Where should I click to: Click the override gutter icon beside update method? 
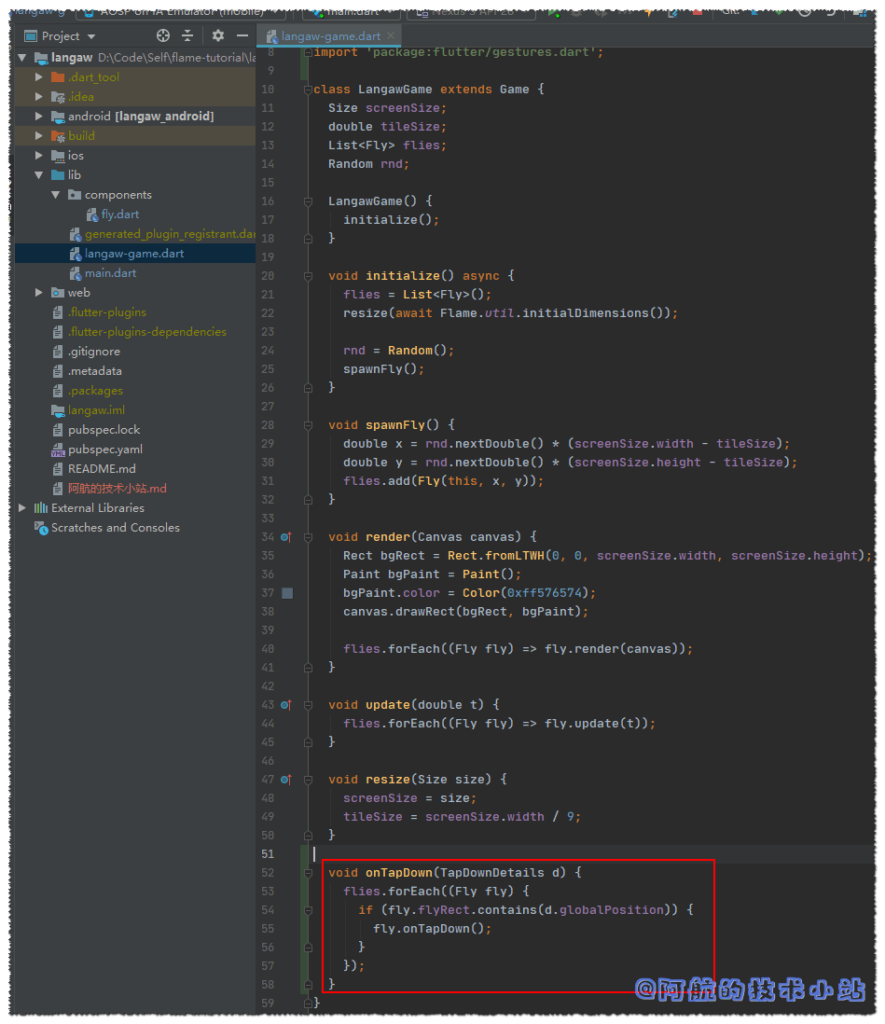286,705
